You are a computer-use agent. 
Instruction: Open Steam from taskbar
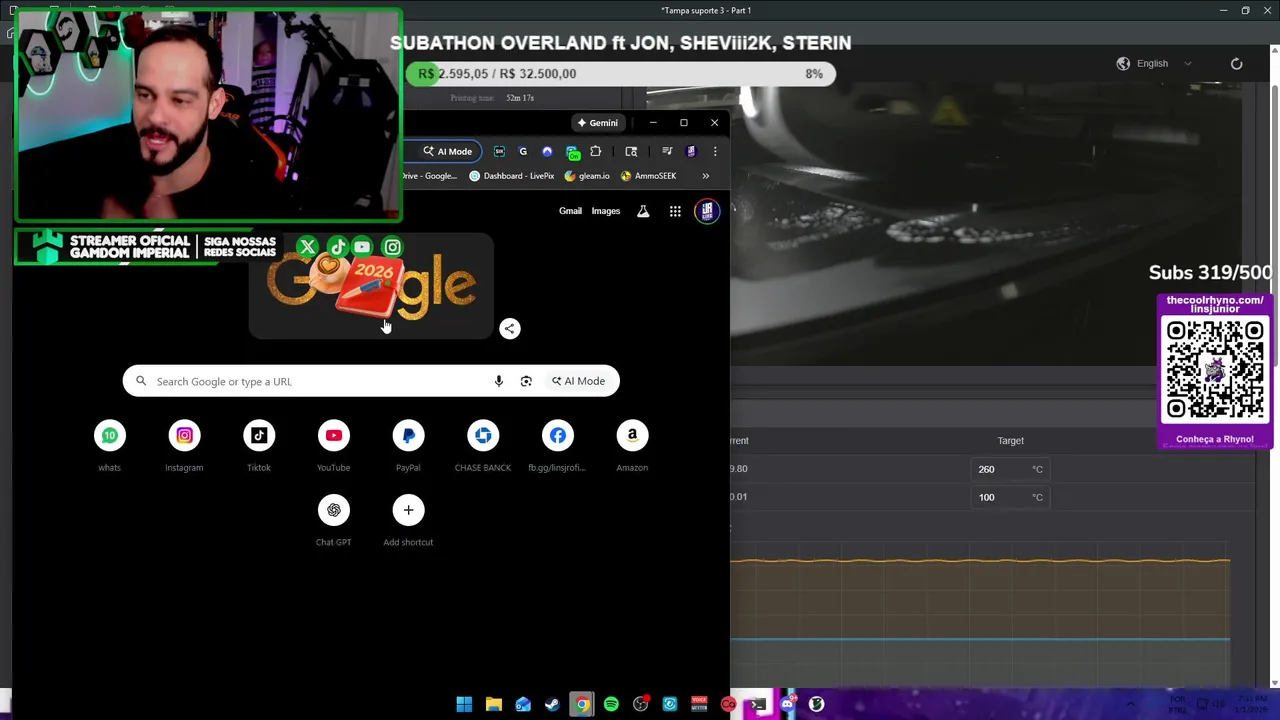(552, 705)
